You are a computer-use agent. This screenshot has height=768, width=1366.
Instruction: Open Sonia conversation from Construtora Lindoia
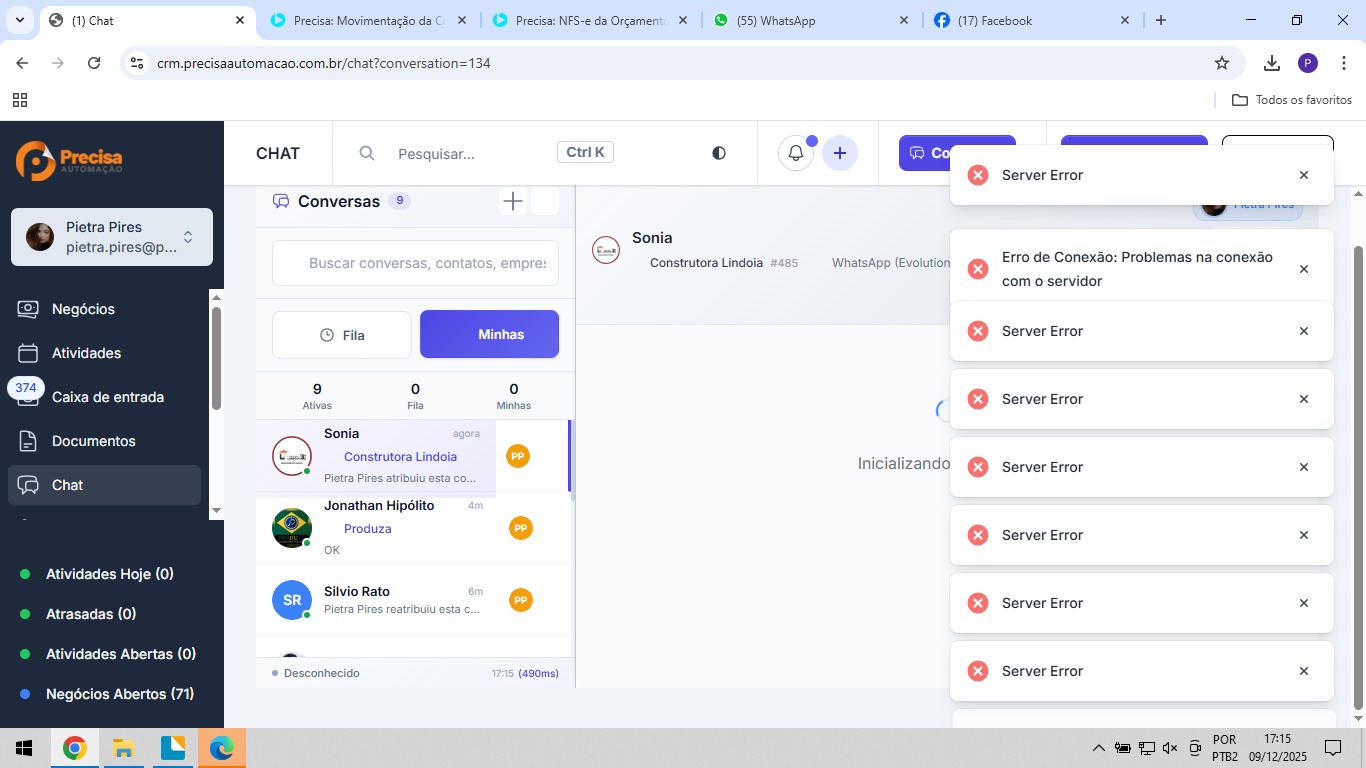pyautogui.click(x=400, y=457)
